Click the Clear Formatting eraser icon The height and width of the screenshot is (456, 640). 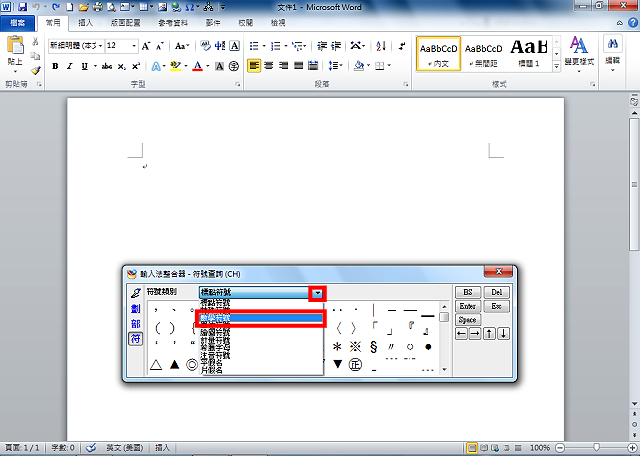pos(205,46)
